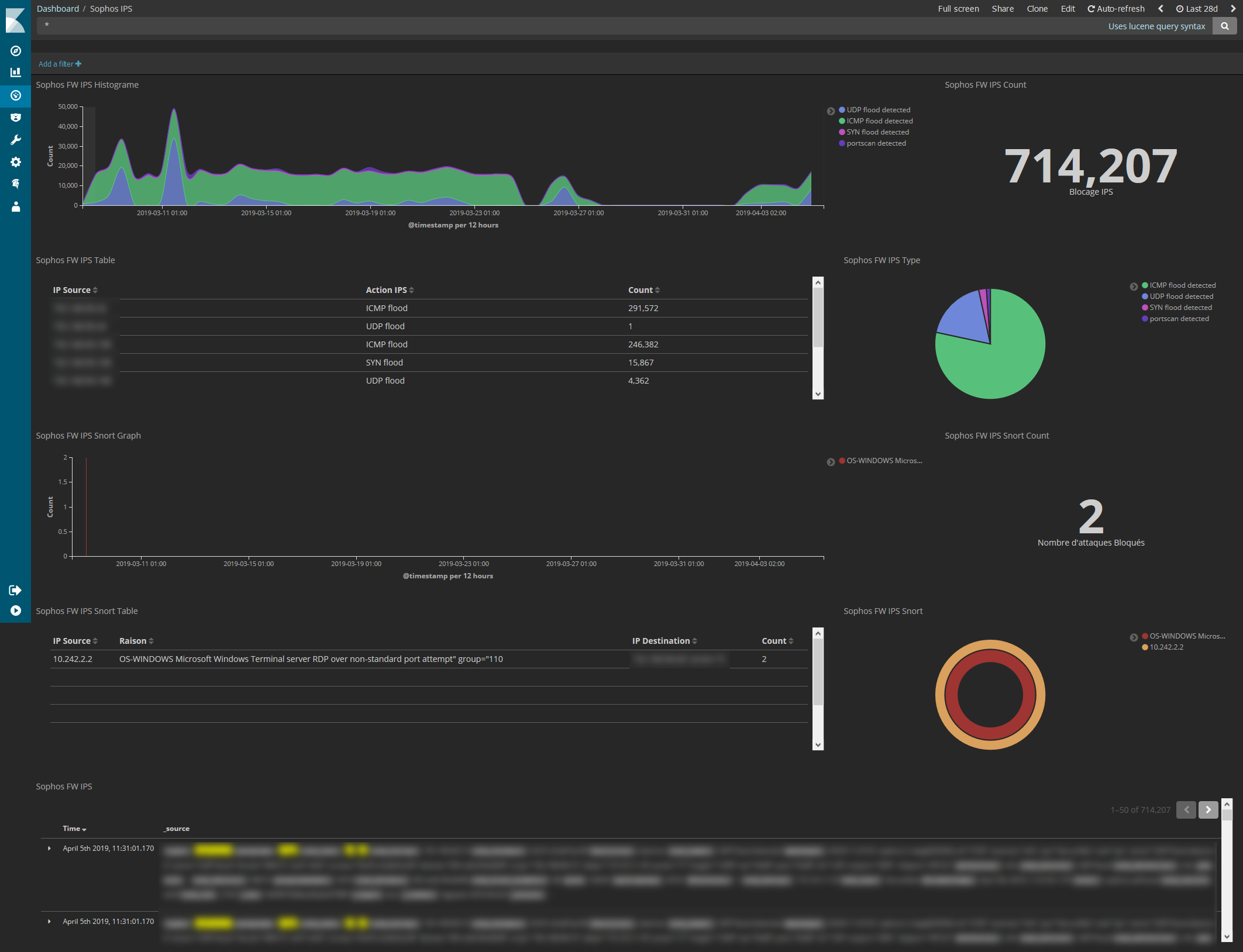1243x952 pixels.
Task: Expand the first April 5th log row
Action: click(49, 848)
